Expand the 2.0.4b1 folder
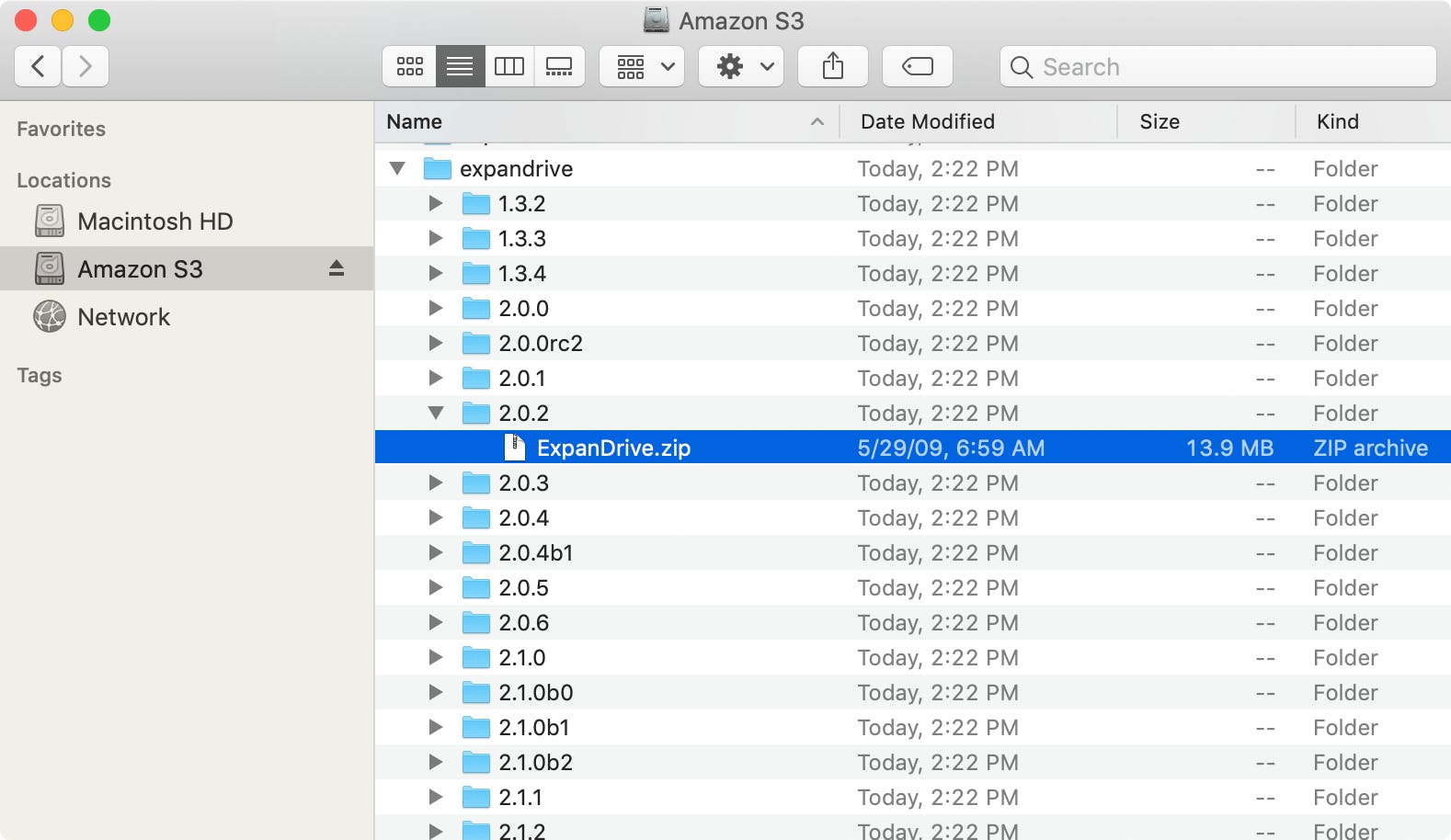Viewport: 1451px width, 840px height. pyautogui.click(x=436, y=552)
